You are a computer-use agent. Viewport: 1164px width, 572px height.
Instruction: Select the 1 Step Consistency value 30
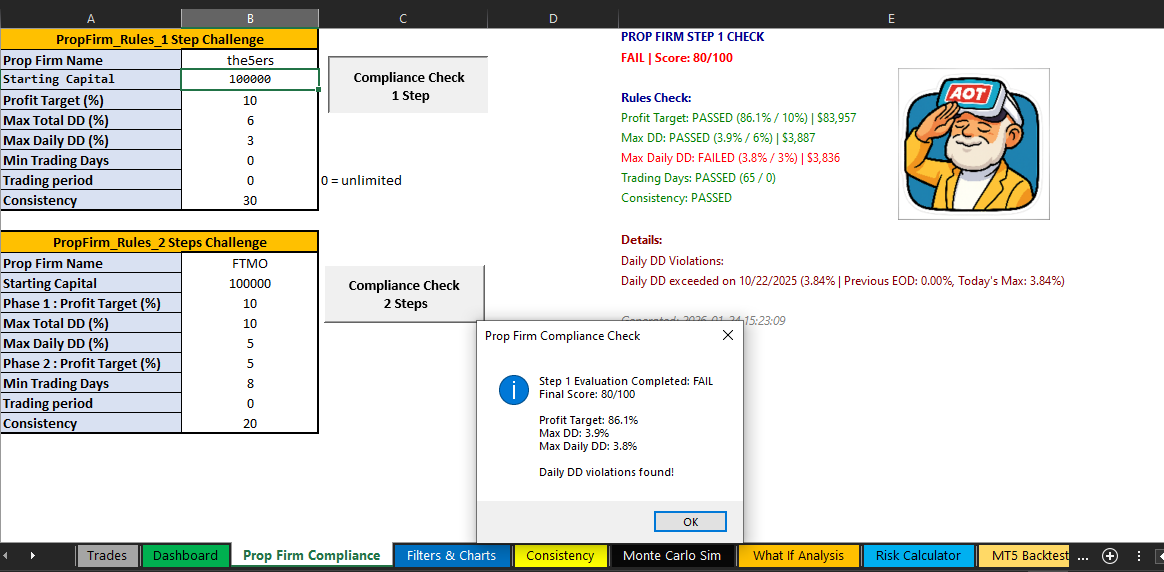[250, 200]
